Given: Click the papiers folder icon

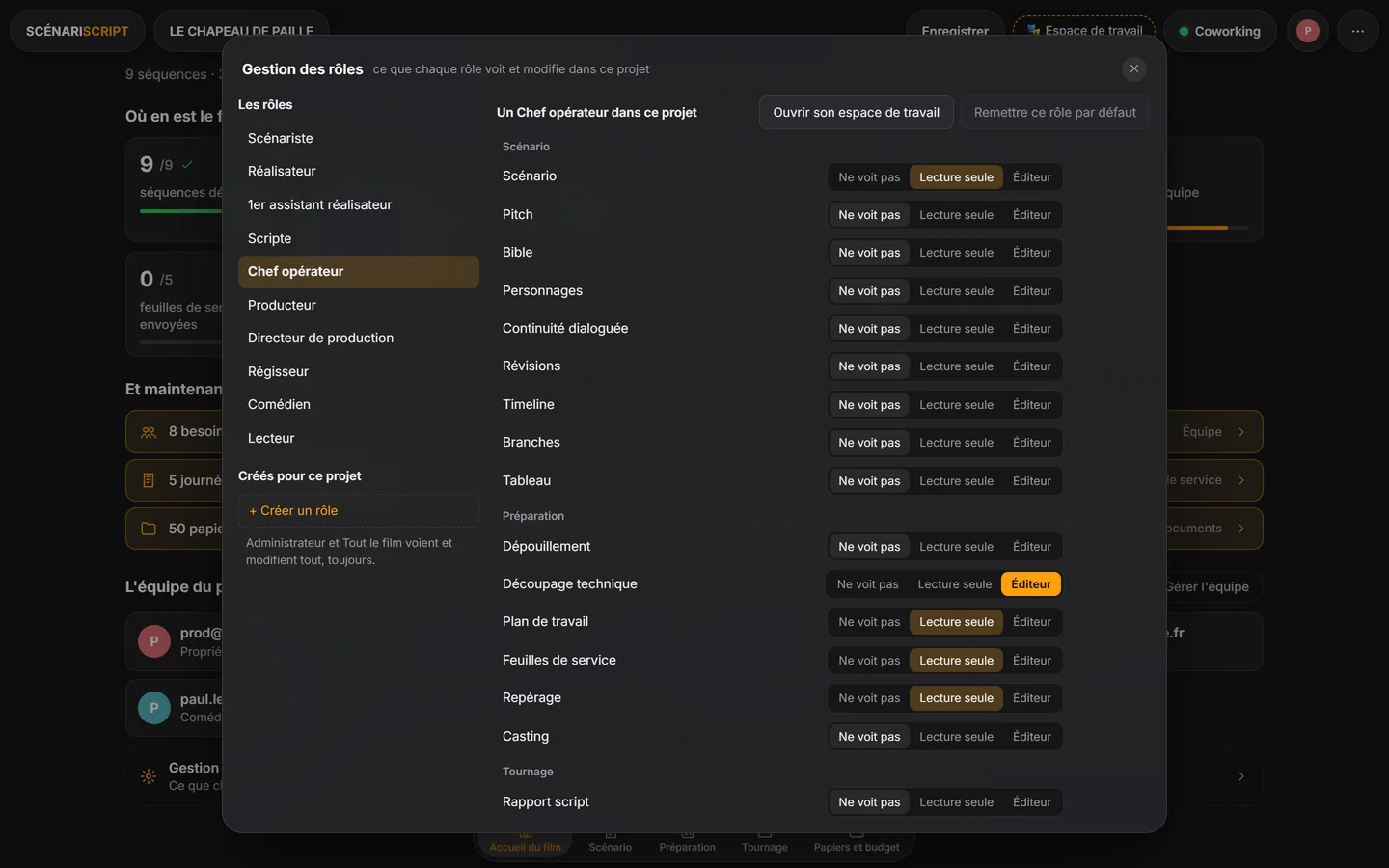Looking at the screenshot, I should (x=149, y=529).
